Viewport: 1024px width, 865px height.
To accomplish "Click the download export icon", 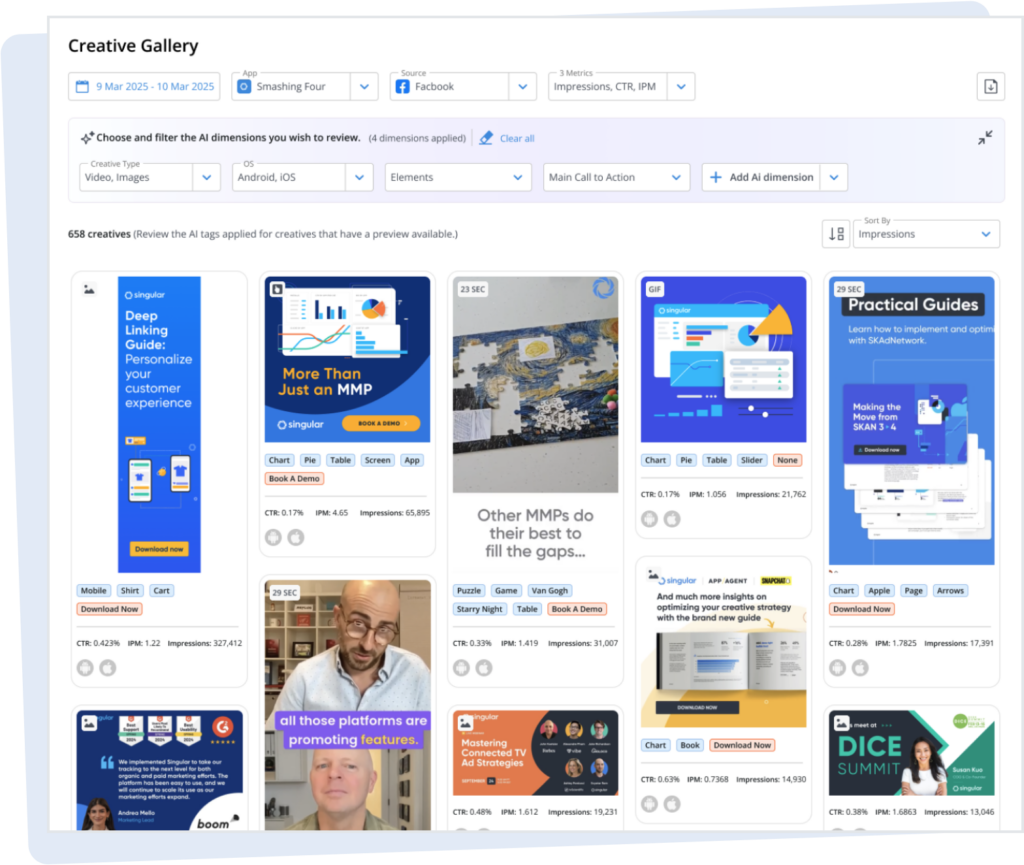I will click(990, 87).
